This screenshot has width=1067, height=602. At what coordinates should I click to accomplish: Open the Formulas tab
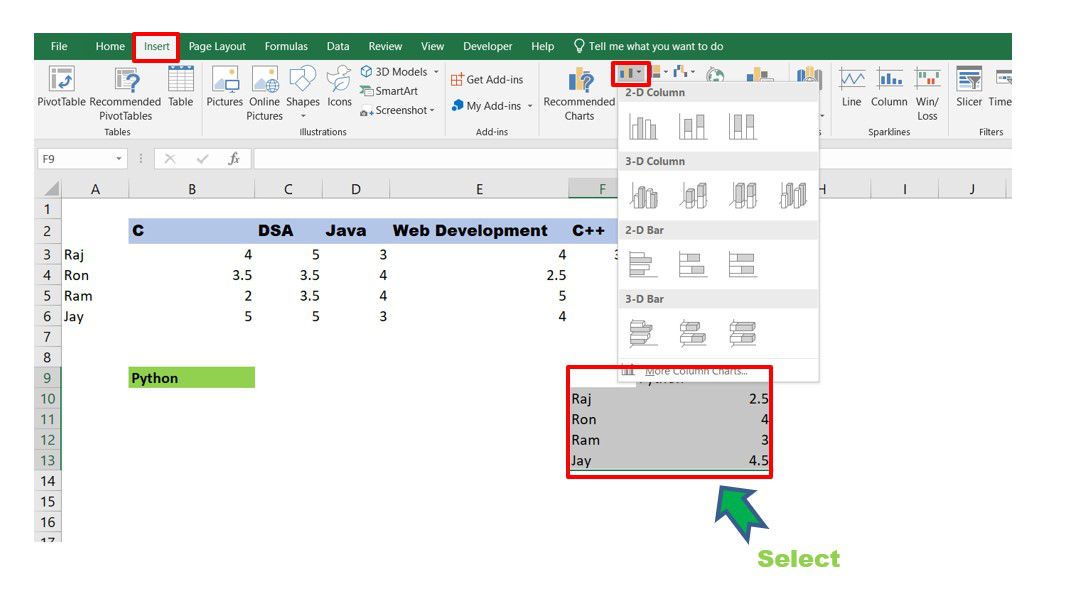pyautogui.click(x=286, y=46)
